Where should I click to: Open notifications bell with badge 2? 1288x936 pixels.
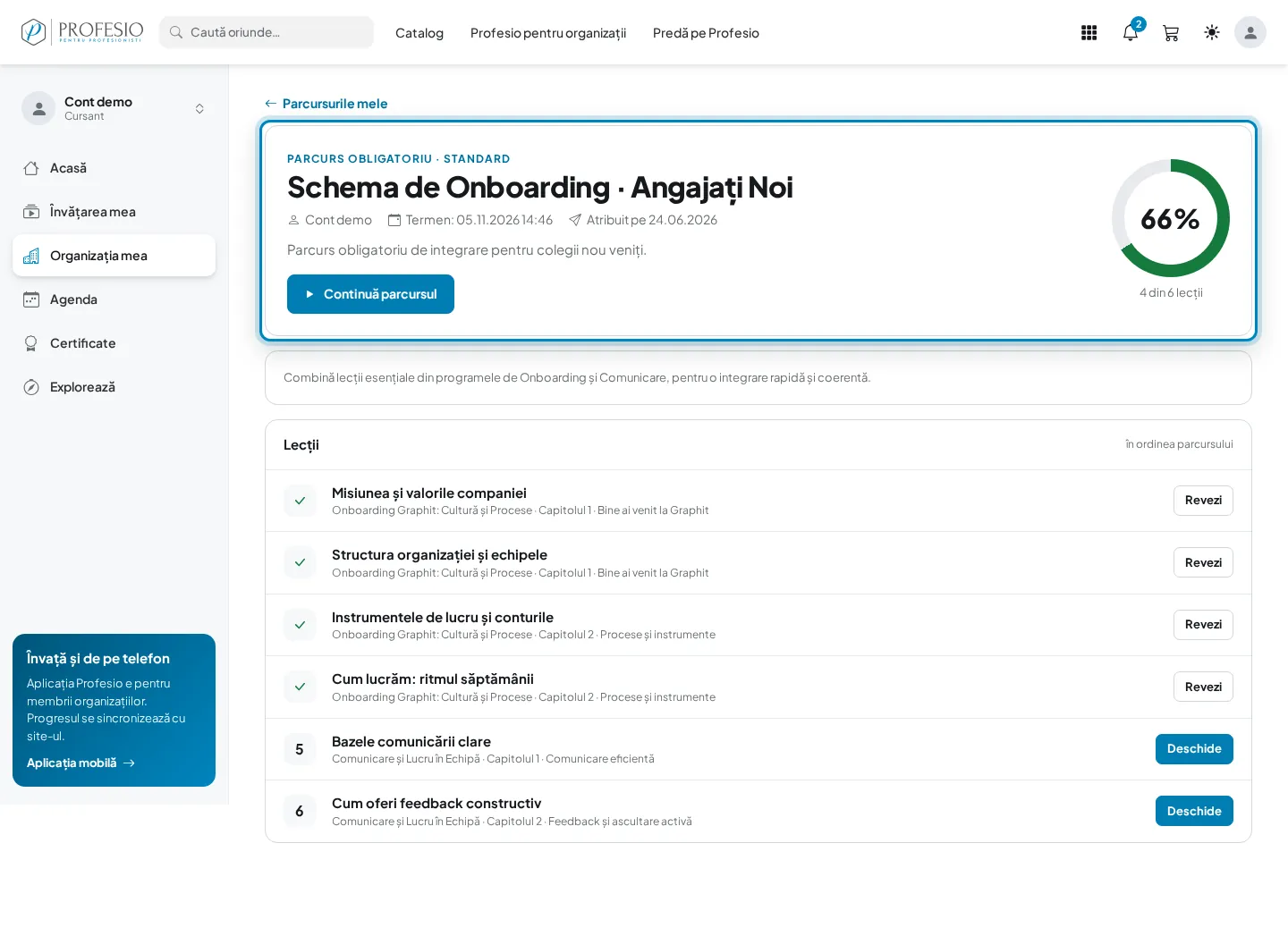(x=1131, y=33)
